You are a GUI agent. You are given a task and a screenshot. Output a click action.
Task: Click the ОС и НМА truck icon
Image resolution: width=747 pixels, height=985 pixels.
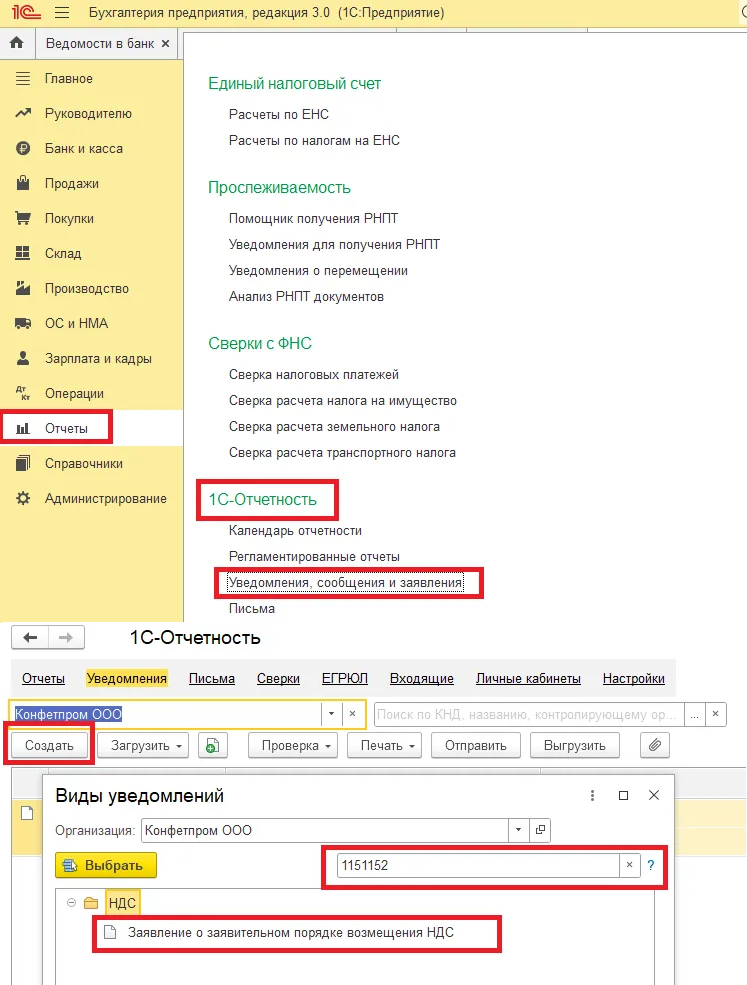click(x=23, y=324)
